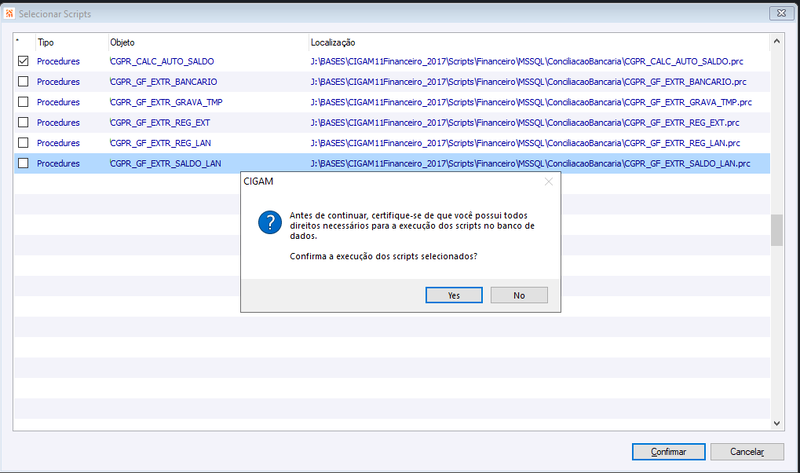Toggle the CGPR_GF_EXTR_SALDO_LAN checkbox
Image resolution: width=800 pixels, height=473 pixels.
23,163
